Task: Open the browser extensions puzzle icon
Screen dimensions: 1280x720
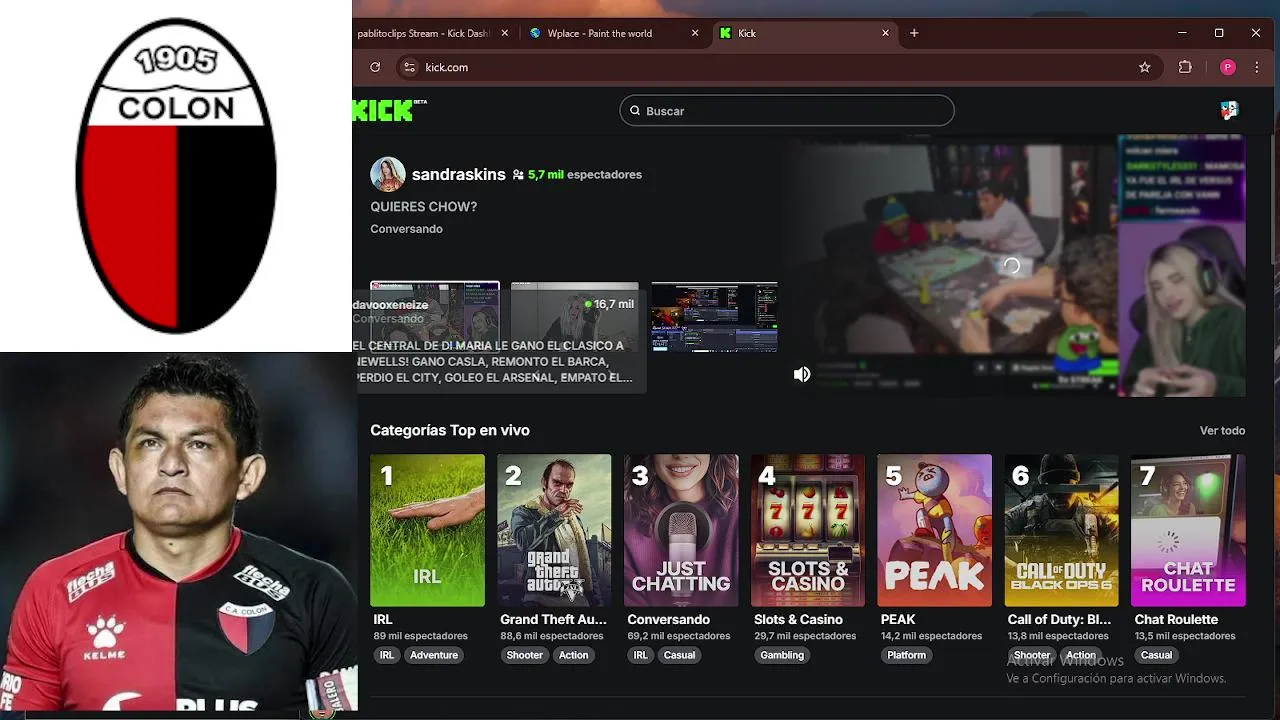Action: (1185, 67)
